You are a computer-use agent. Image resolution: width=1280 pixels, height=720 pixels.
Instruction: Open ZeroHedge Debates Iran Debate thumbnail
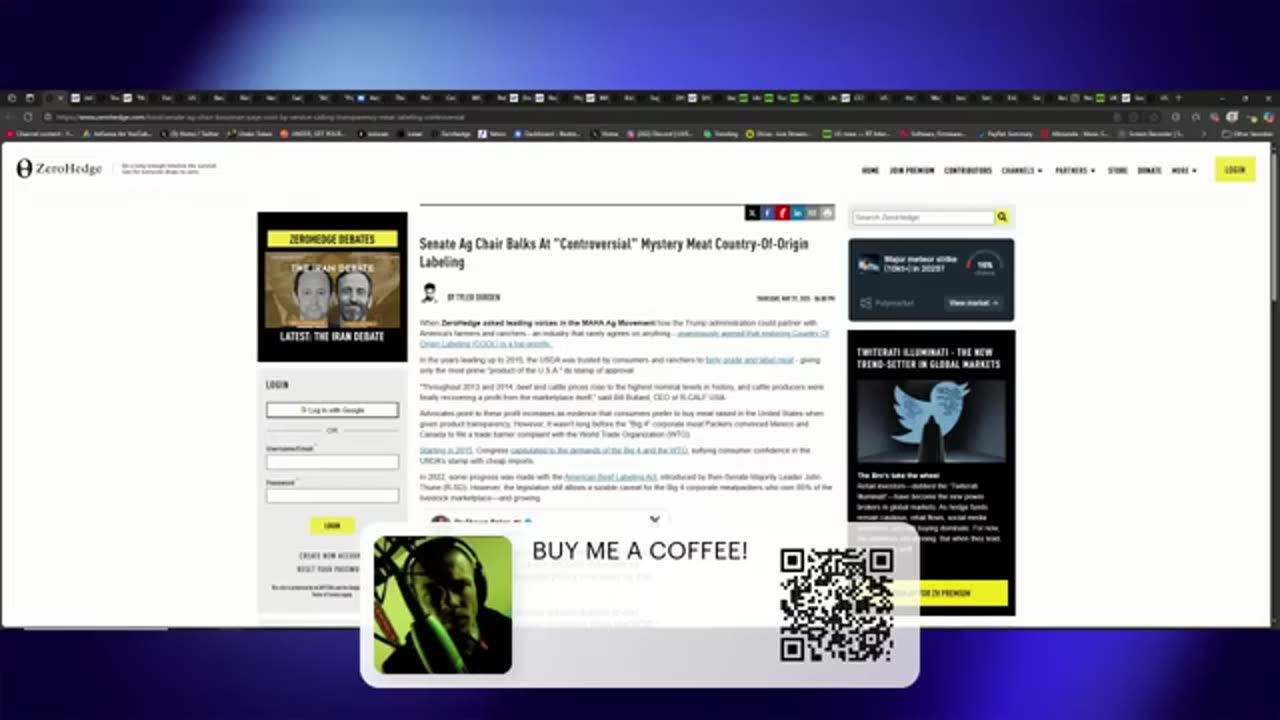[x=332, y=288]
